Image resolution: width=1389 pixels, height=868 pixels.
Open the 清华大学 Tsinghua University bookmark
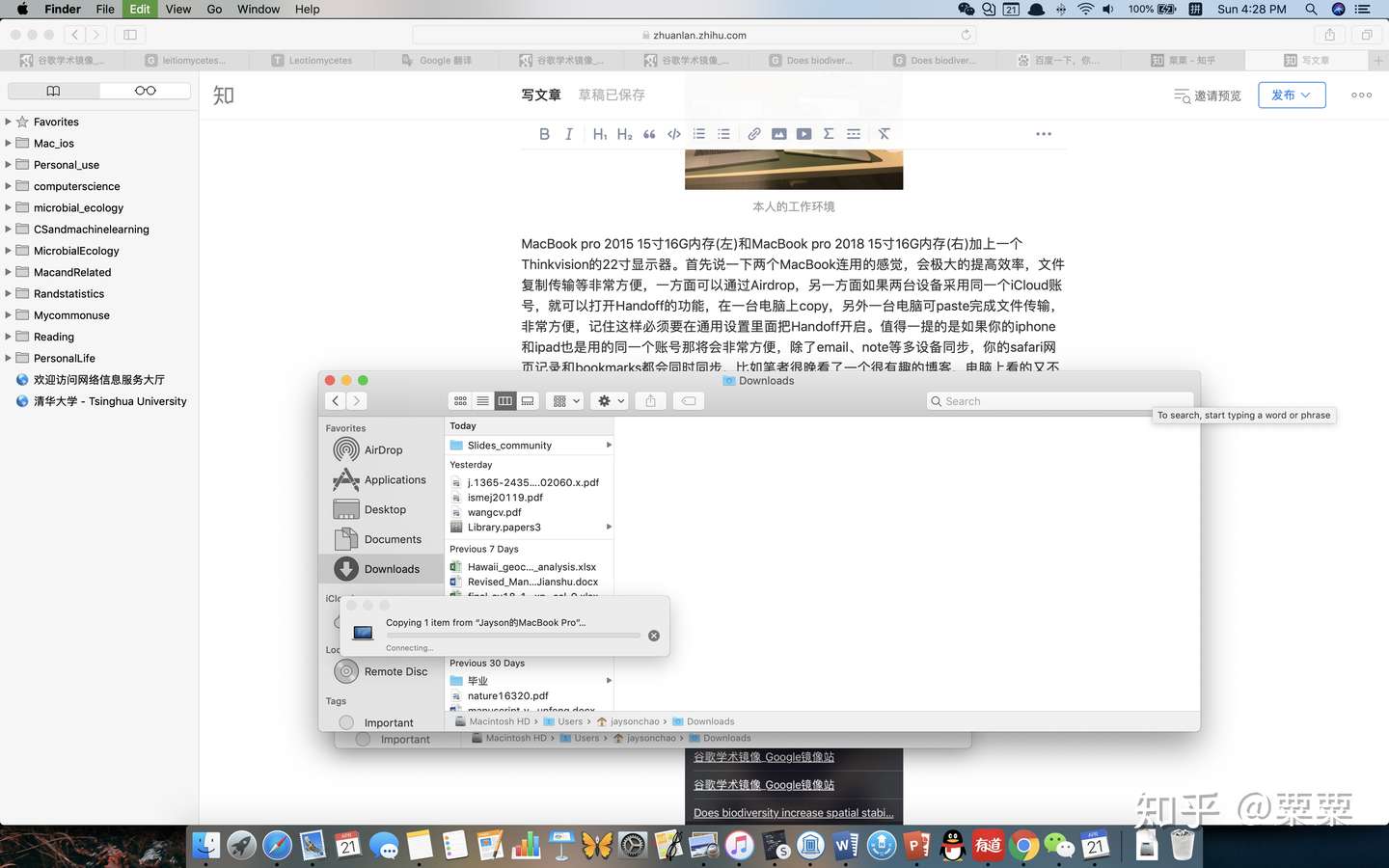pos(101,401)
